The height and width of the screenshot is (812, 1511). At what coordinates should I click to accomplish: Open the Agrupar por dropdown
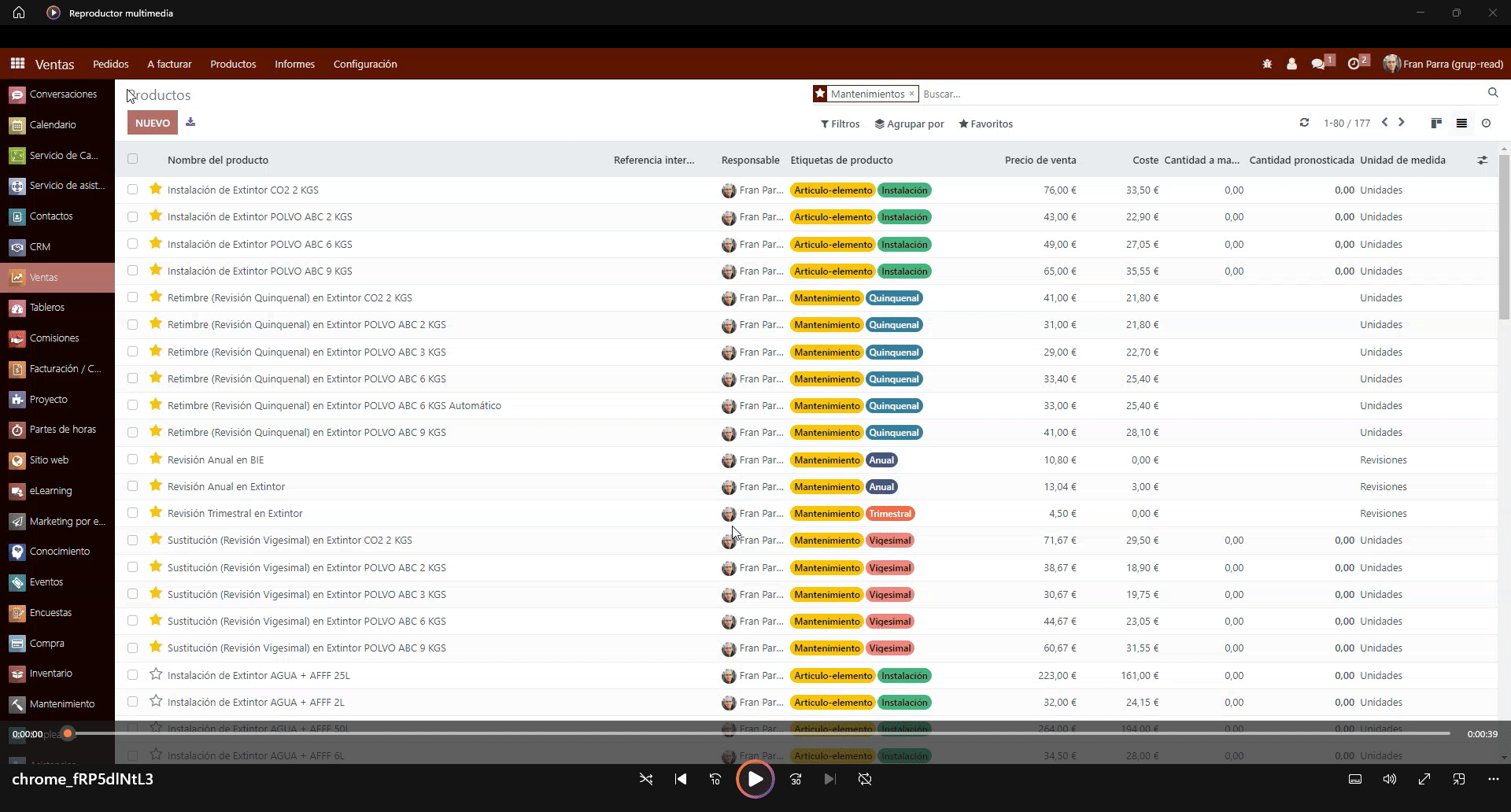909,124
